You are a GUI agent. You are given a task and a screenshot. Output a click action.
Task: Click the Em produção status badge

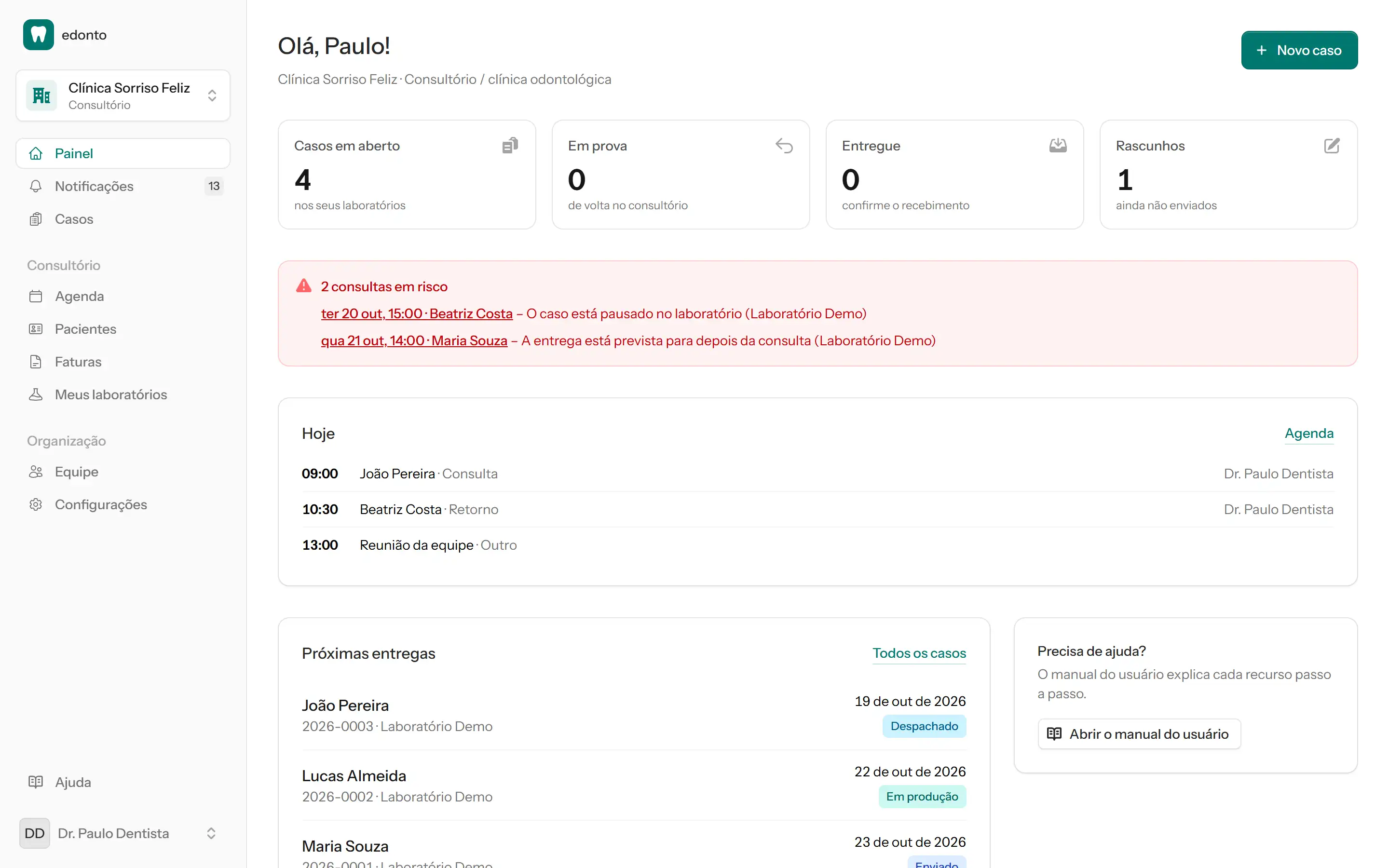(x=922, y=797)
